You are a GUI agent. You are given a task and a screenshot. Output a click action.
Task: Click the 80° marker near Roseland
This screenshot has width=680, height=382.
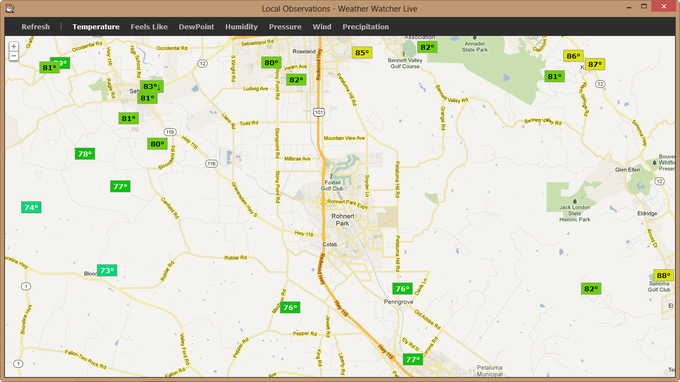pyautogui.click(x=271, y=62)
